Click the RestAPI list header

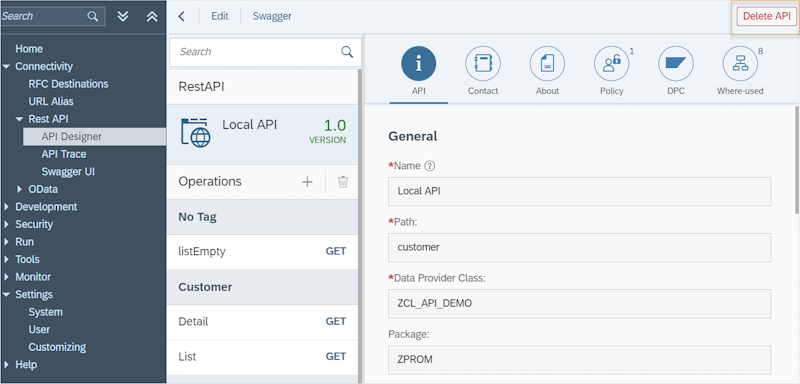(262, 87)
